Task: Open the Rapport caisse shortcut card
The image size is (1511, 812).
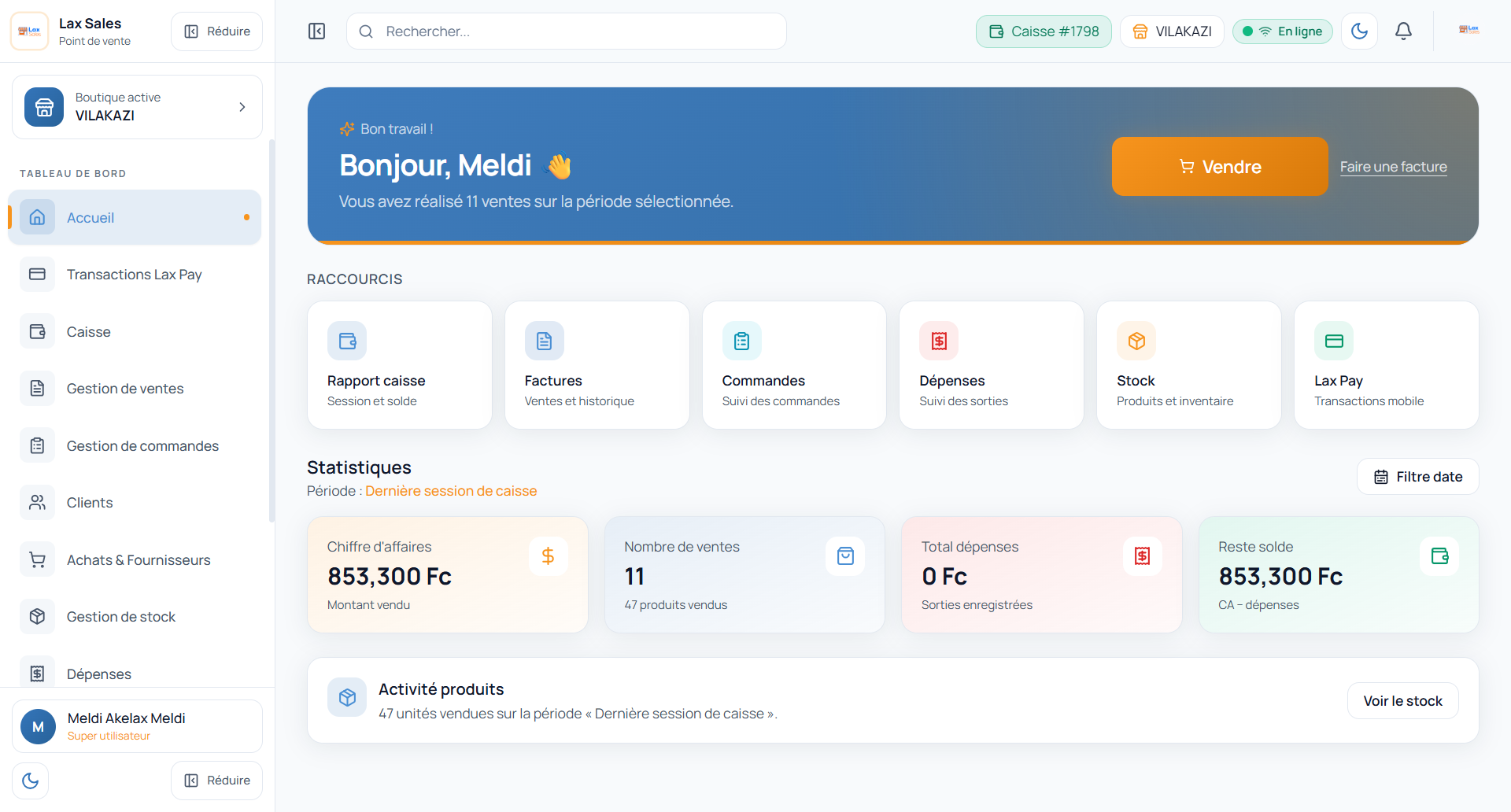Action: click(400, 365)
